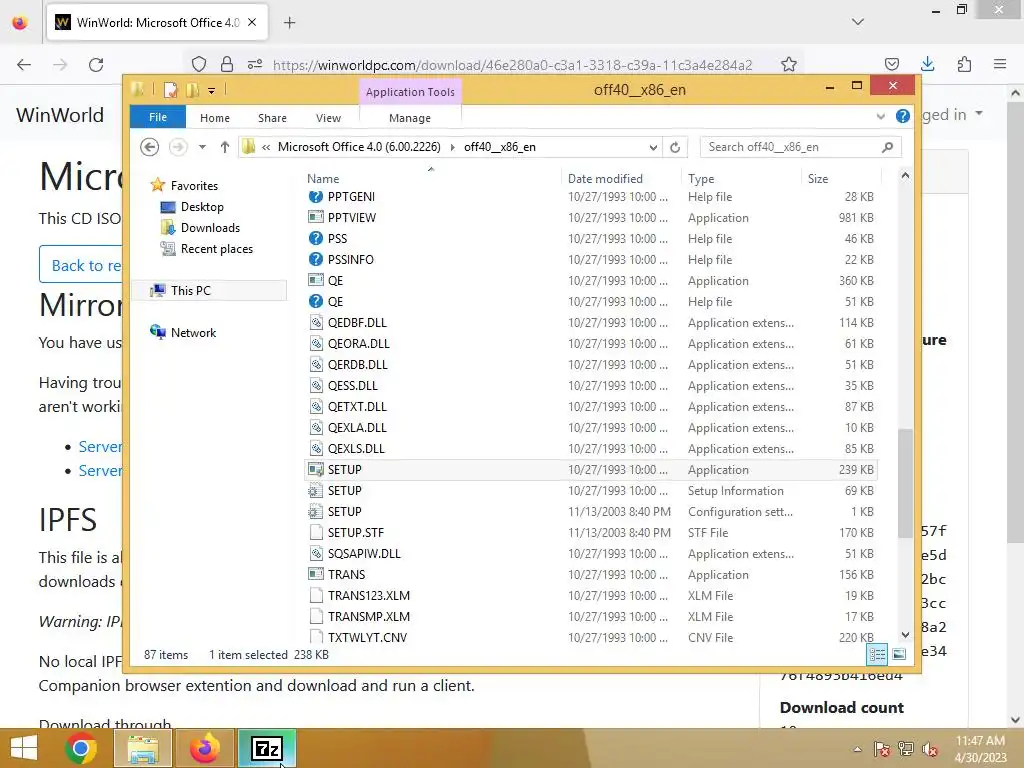1024x768 pixels.
Task: Expand breadcrumb arrow after Microsoft Office 4.0
Action: (x=453, y=147)
